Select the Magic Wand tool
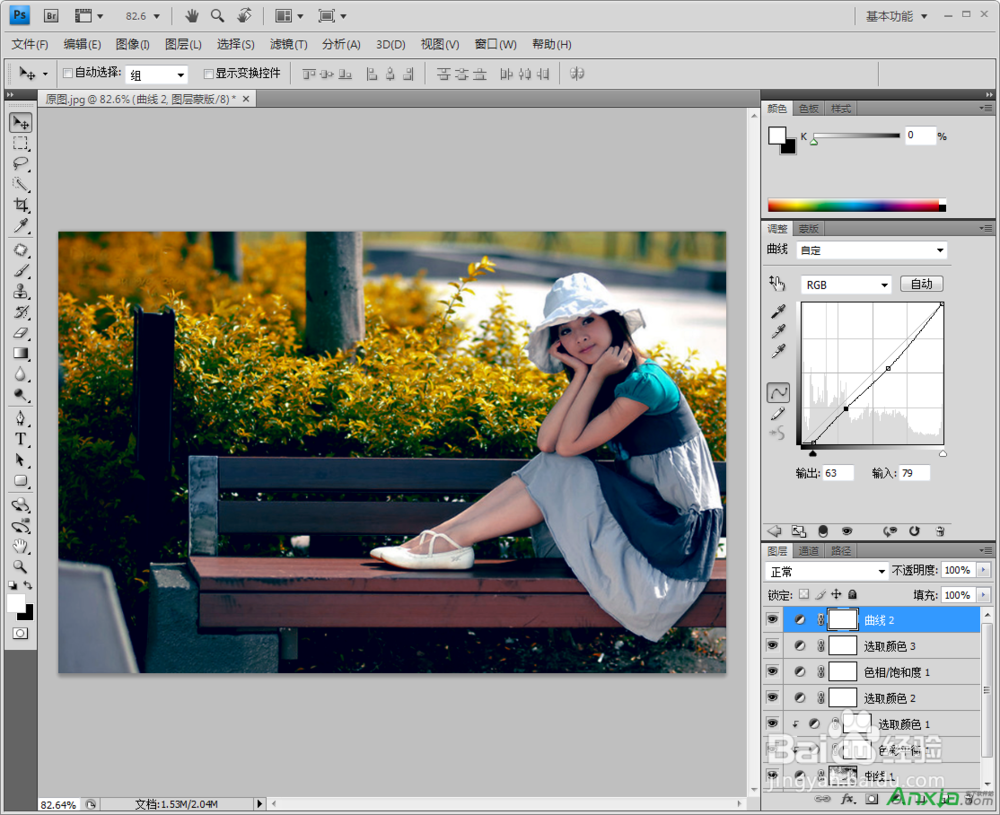 coord(20,184)
